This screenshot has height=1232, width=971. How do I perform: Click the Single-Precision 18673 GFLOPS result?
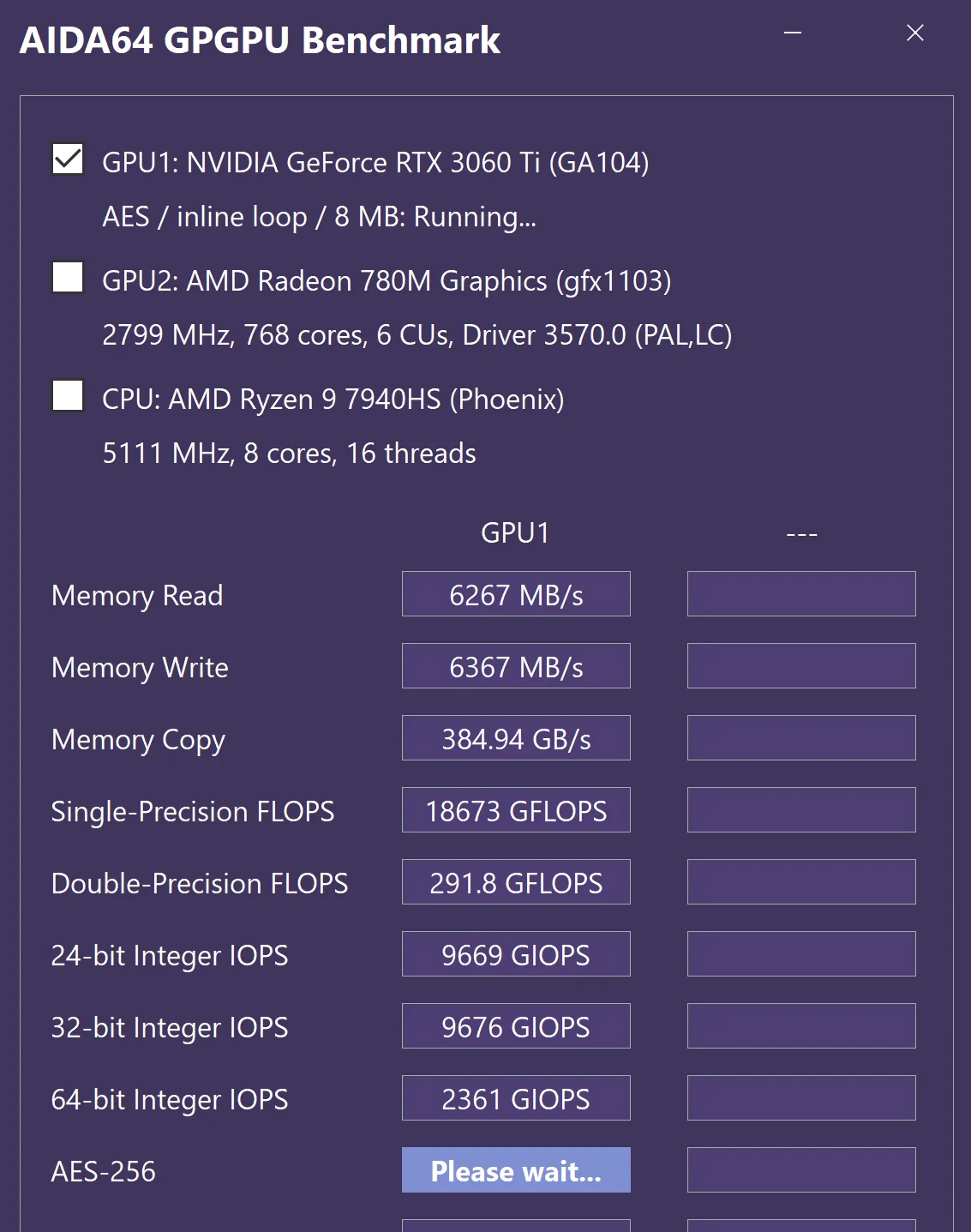click(x=516, y=810)
